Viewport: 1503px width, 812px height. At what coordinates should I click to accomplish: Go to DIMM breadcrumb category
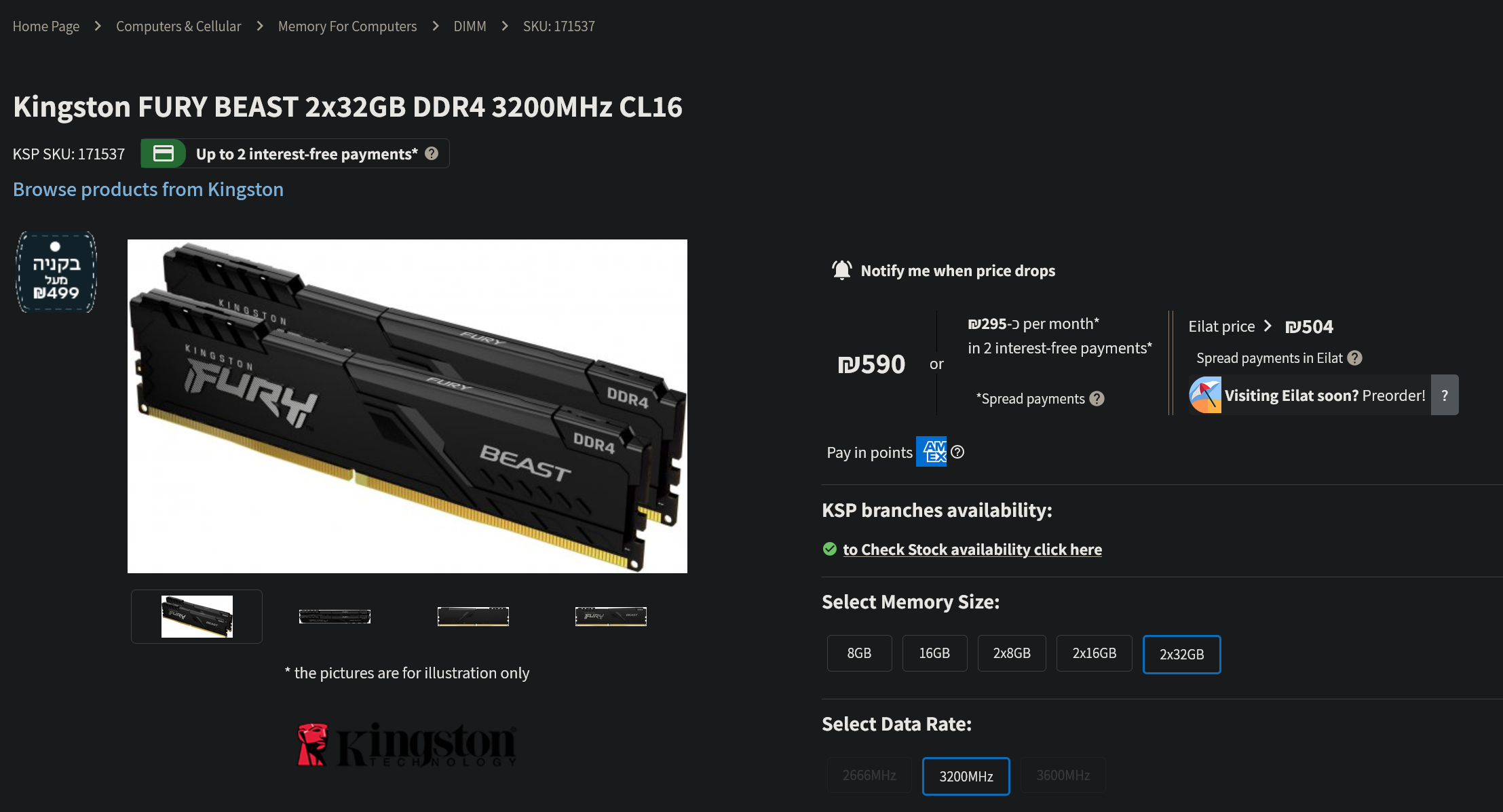tap(470, 26)
